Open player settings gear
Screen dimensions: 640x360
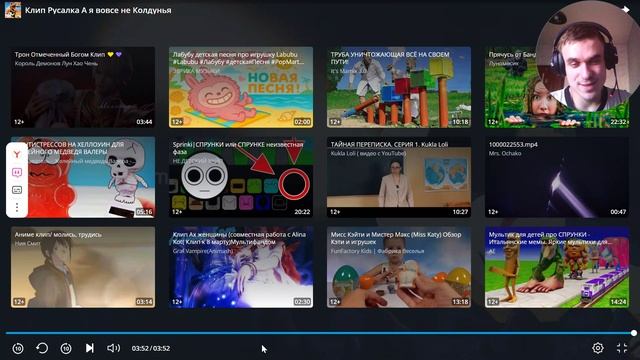598,348
